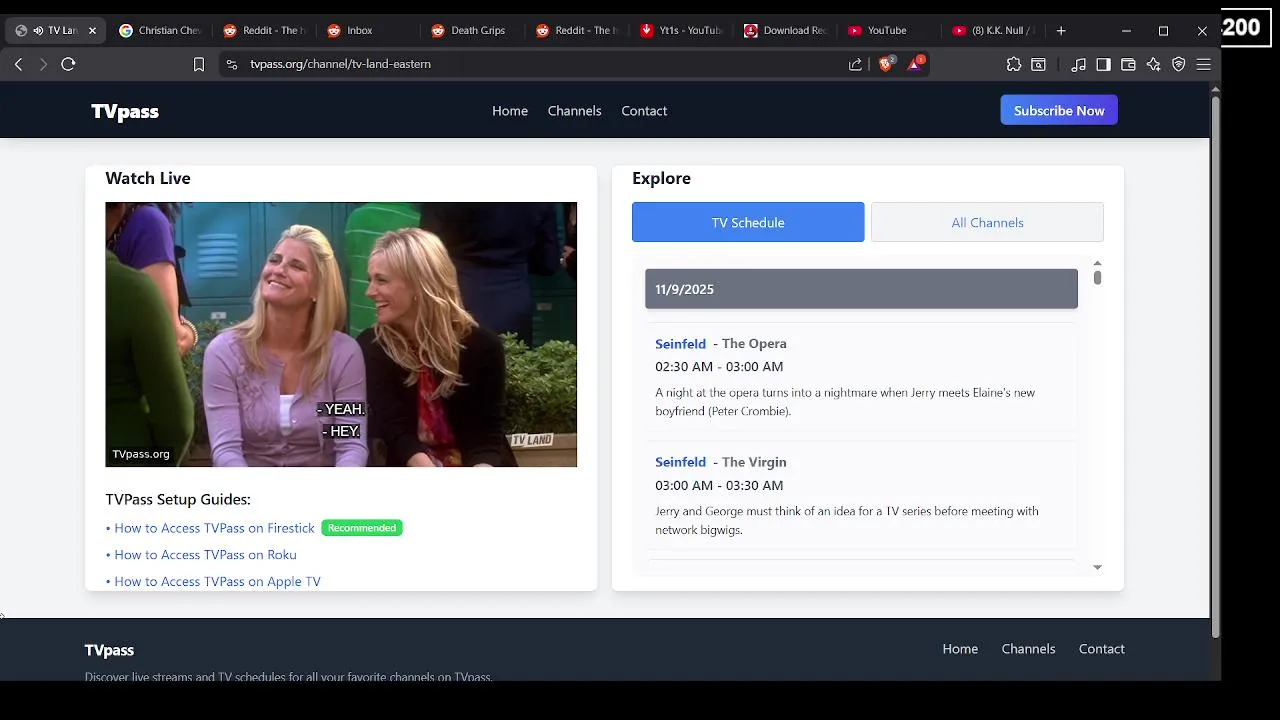1280x720 pixels.
Task: Click the live video player
Action: [x=341, y=334]
